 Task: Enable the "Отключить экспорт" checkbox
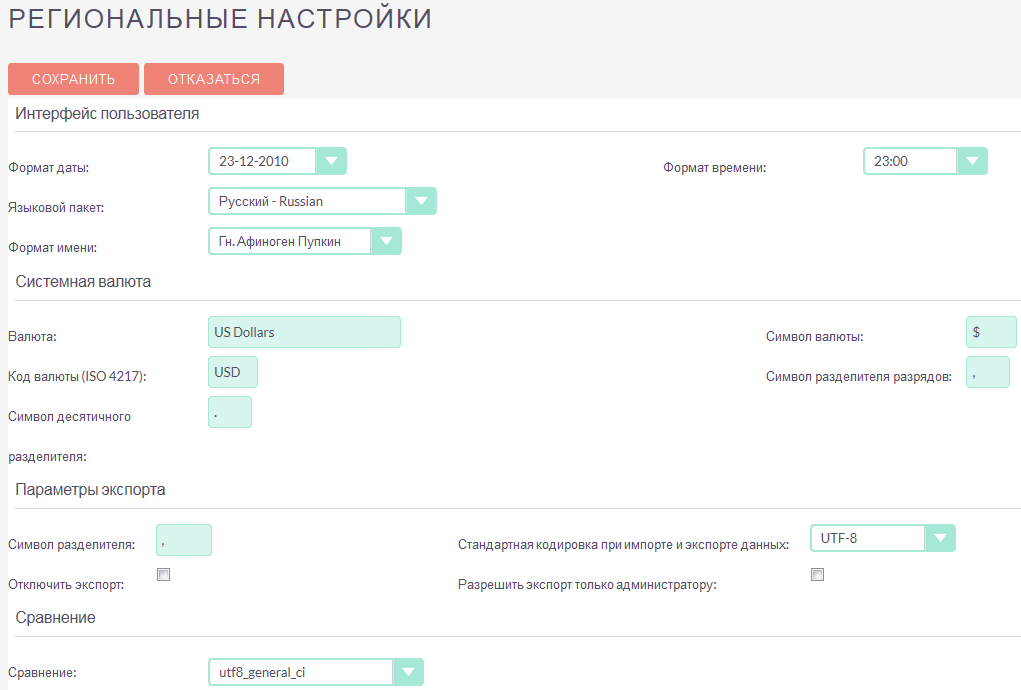[x=163, y=574]
